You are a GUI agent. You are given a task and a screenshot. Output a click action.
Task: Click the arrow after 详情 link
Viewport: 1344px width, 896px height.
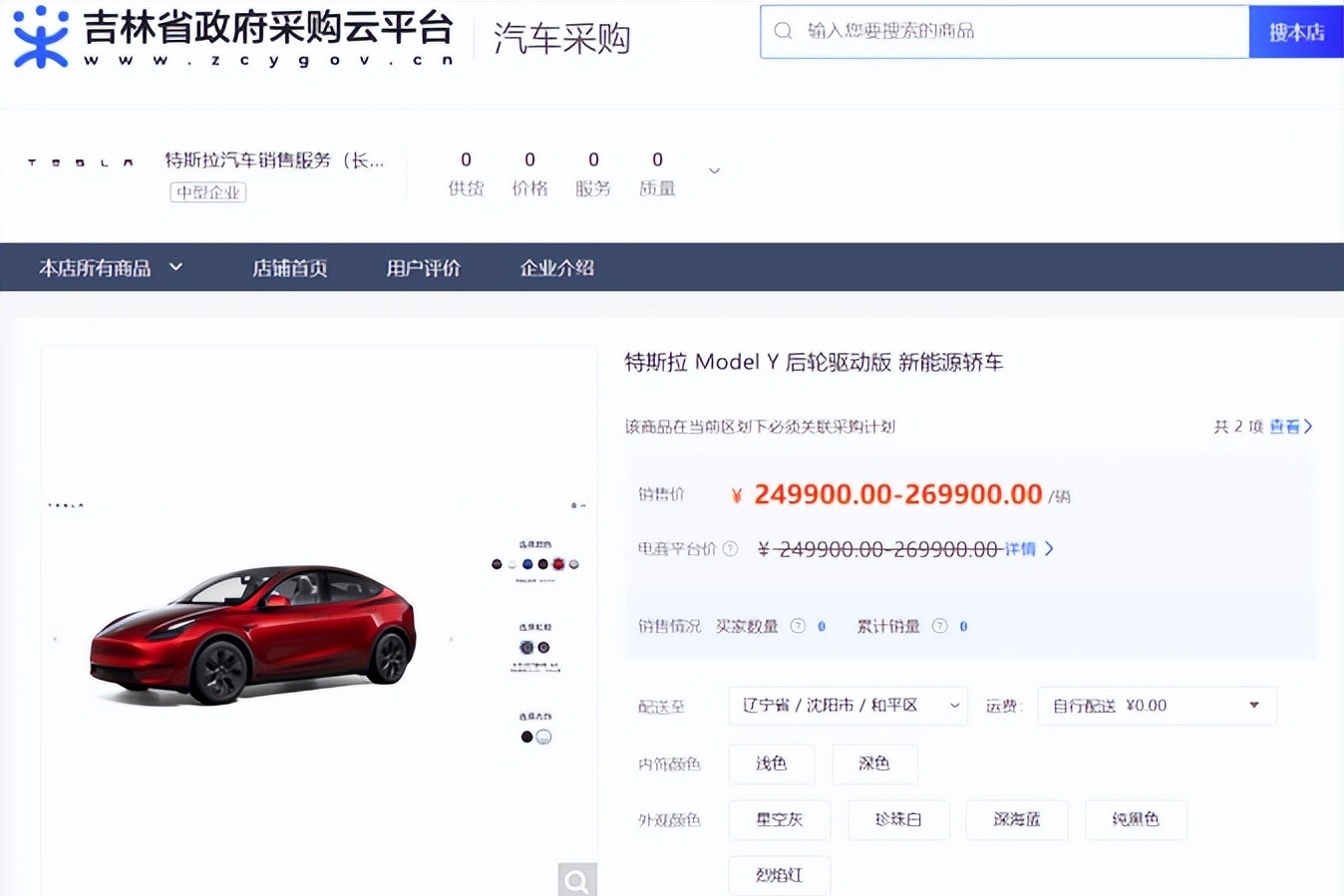coord(1049,548)
